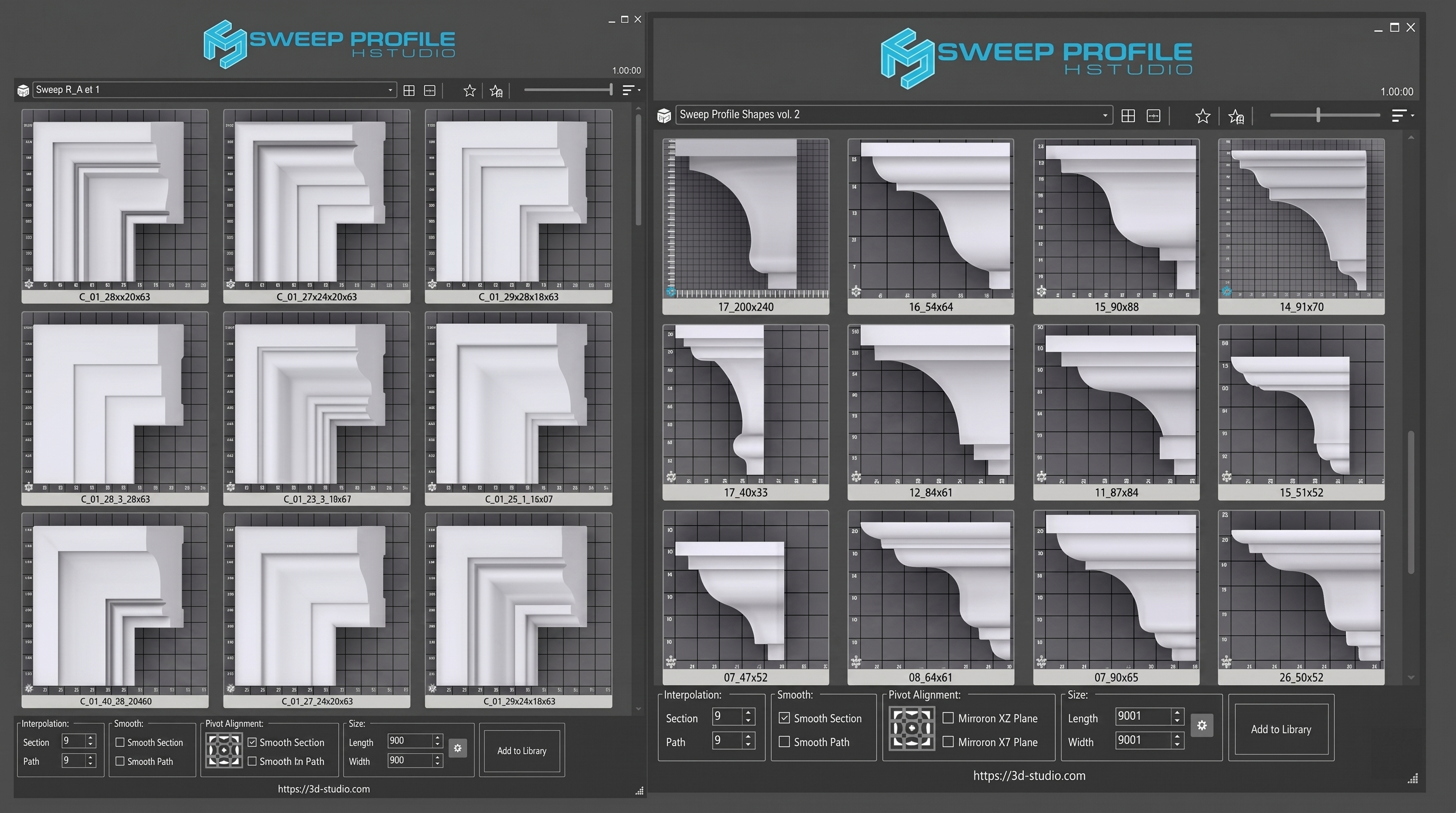
Task: Open the Sweep R_A et 1 library dropdown
Action: pos(214,90)
